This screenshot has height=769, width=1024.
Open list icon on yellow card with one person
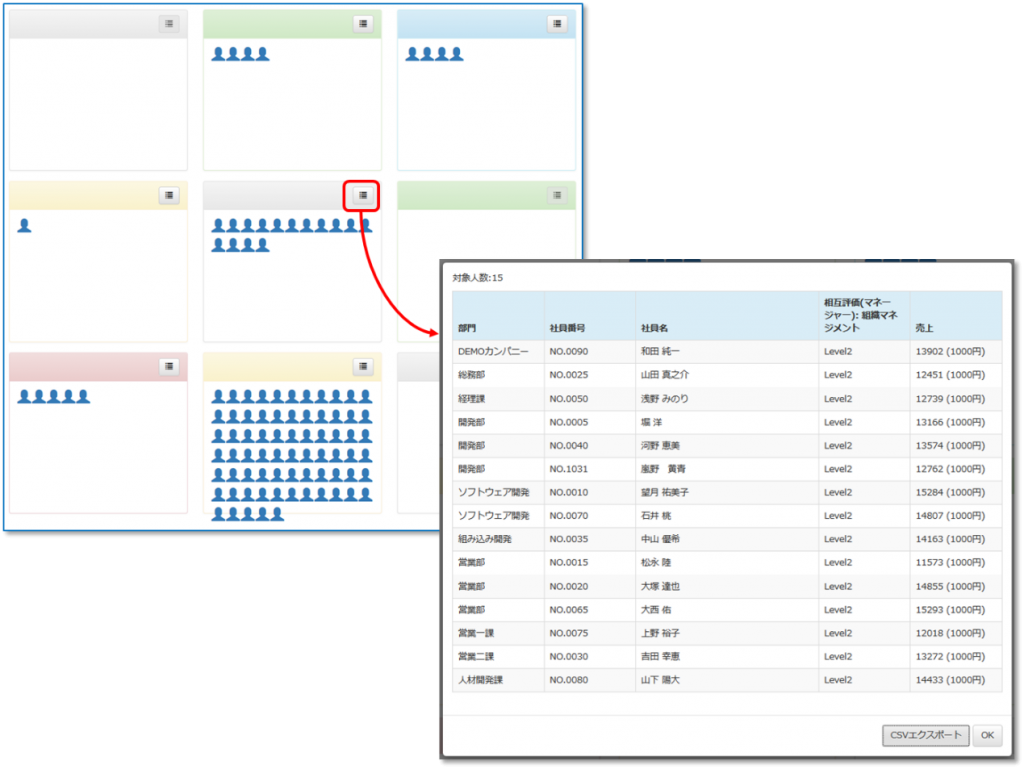tap(169, 195)
